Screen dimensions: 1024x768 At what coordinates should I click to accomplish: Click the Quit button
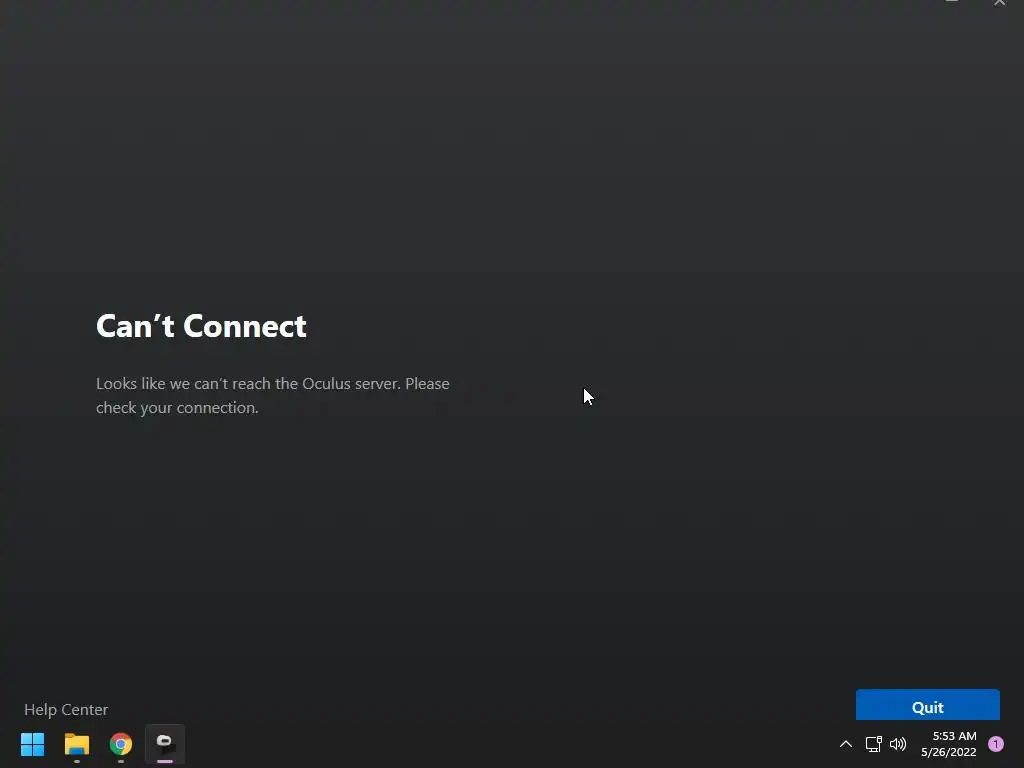coord(927,705)
